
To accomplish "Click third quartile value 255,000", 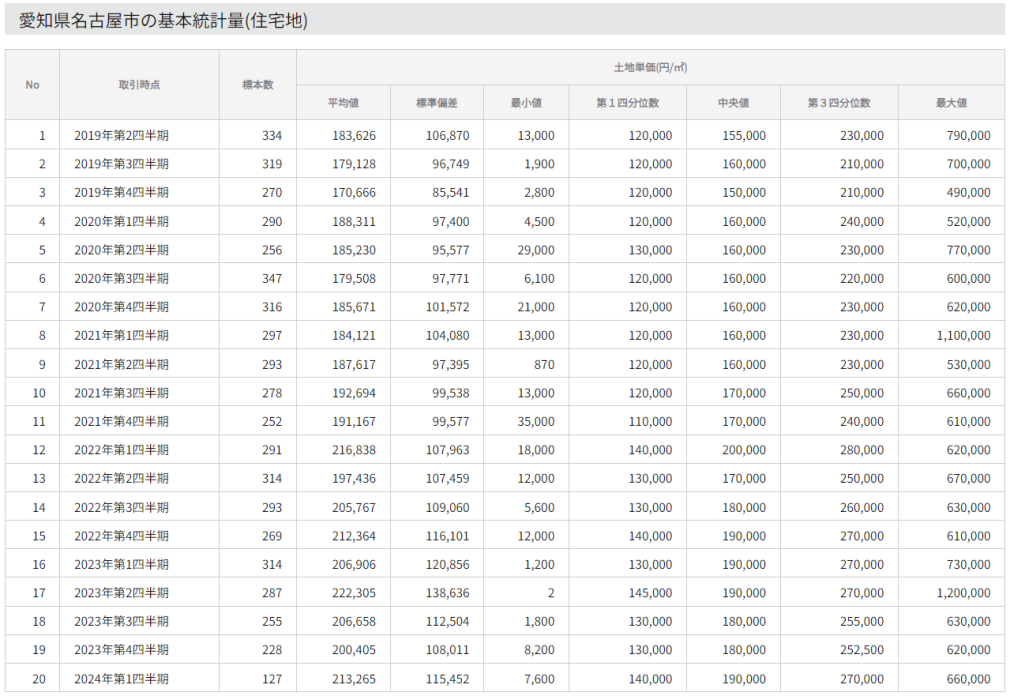I will 862,621.
